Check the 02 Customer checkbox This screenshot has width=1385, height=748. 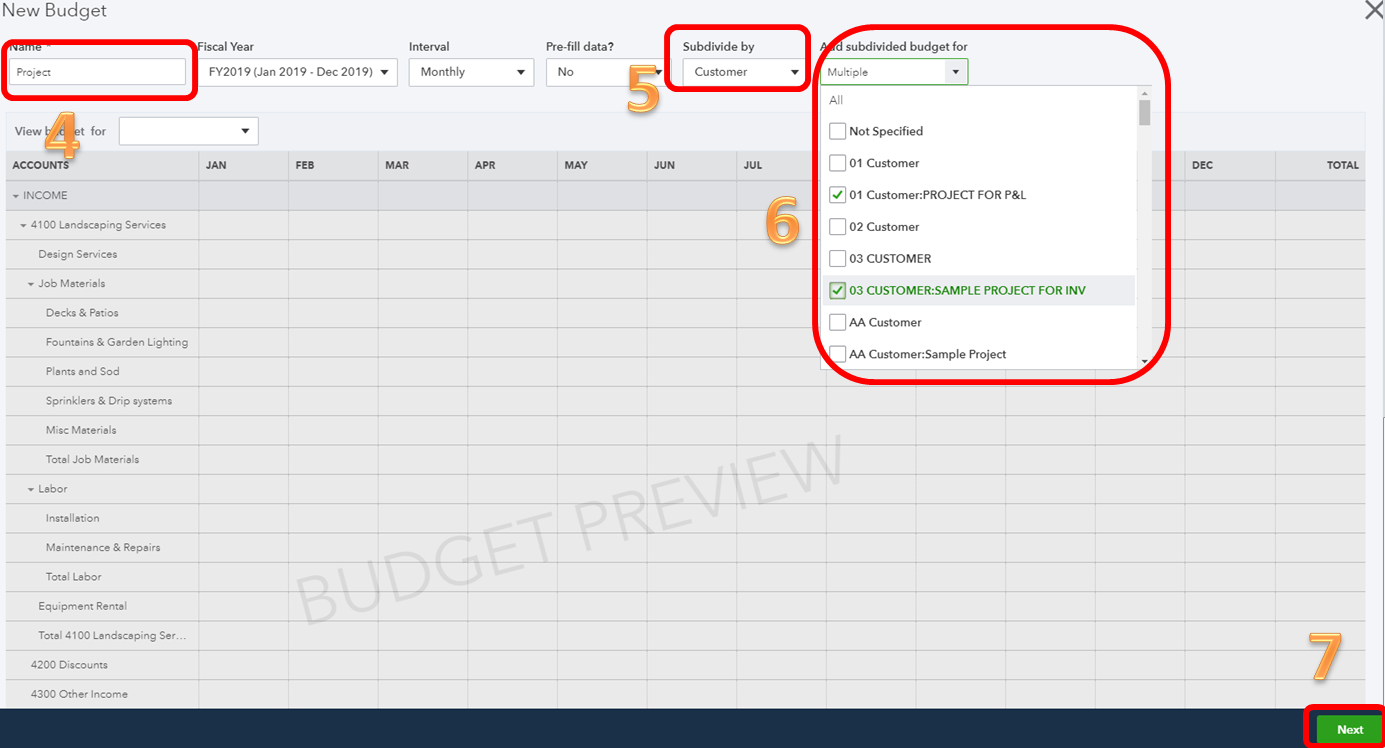[x=837, y=227]
